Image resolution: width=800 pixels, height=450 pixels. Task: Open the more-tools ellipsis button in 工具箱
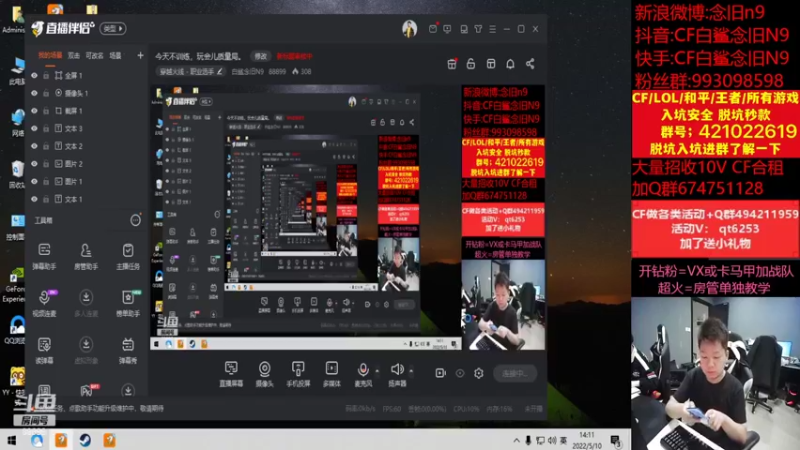(x=135, y=220)
